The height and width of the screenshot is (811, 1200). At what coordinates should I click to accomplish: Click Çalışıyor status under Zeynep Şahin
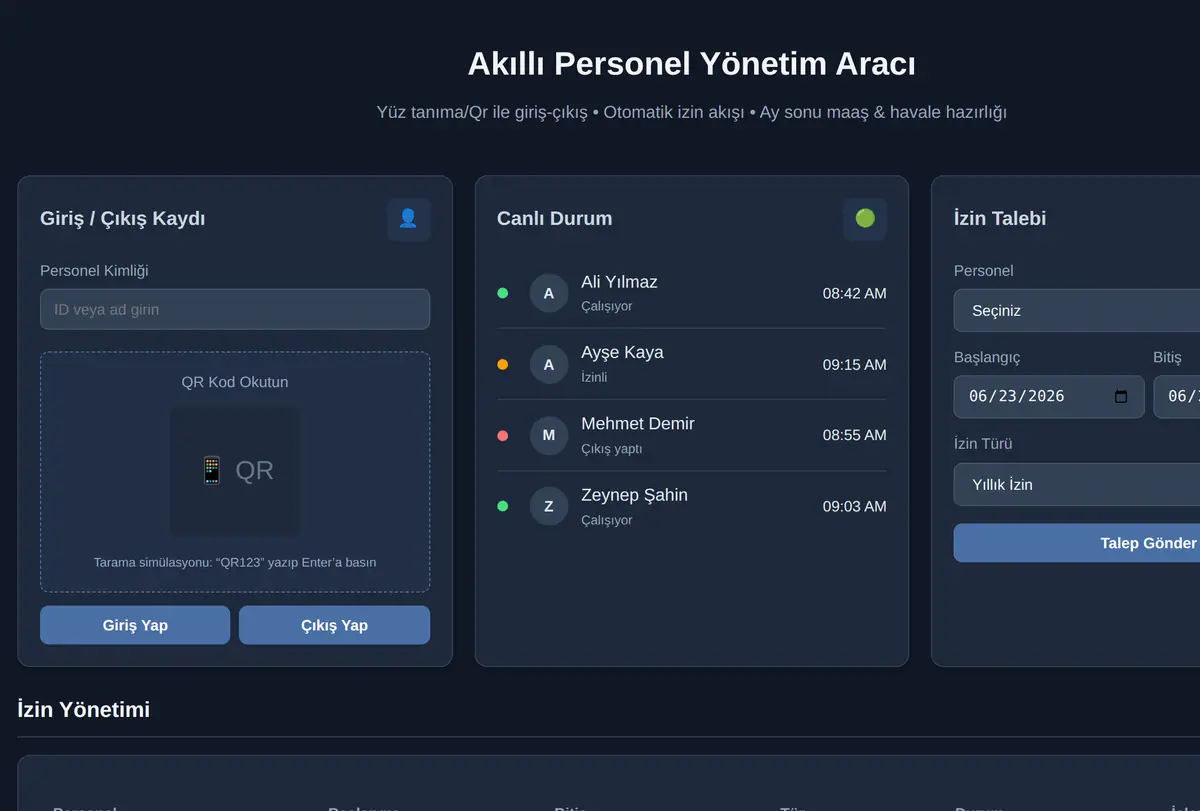[607, 520]
